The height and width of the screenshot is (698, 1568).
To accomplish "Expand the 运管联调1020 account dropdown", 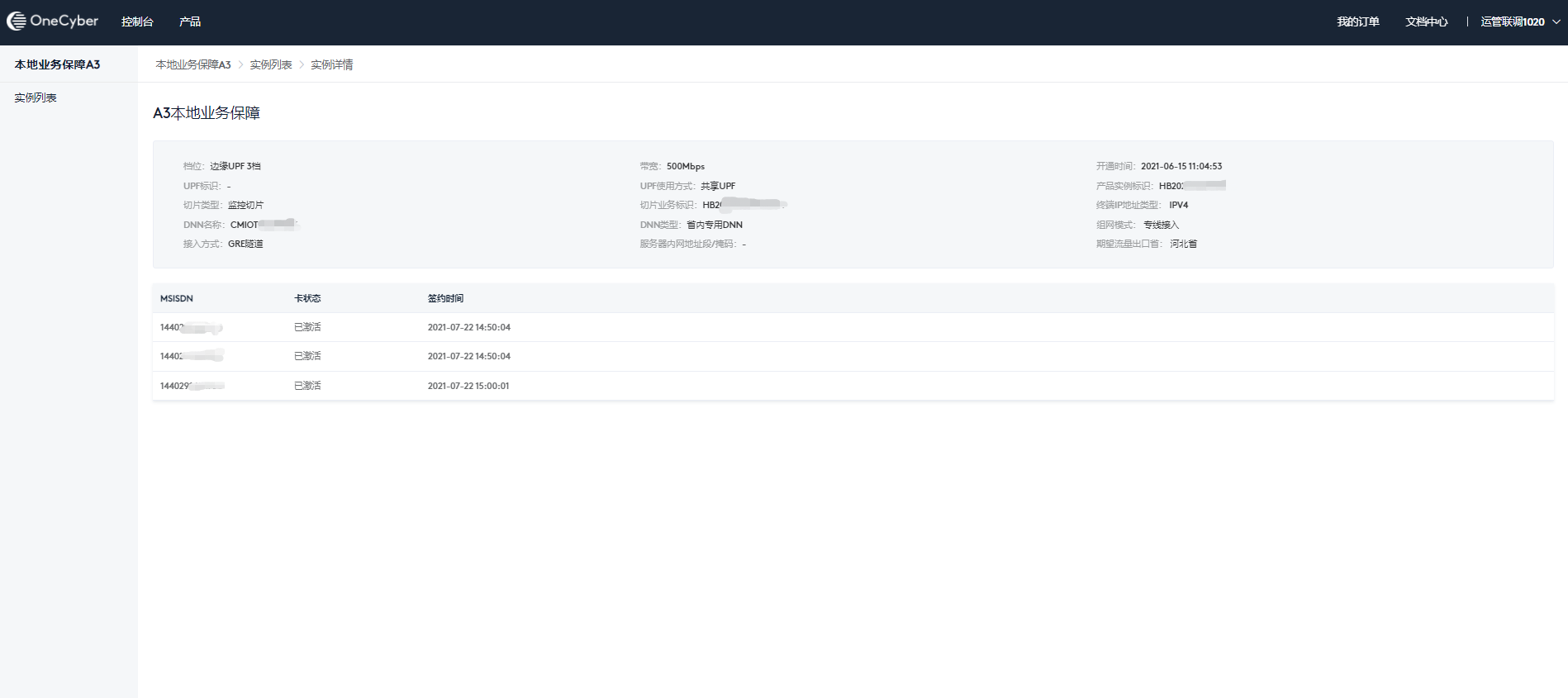I will (1519, 21).
